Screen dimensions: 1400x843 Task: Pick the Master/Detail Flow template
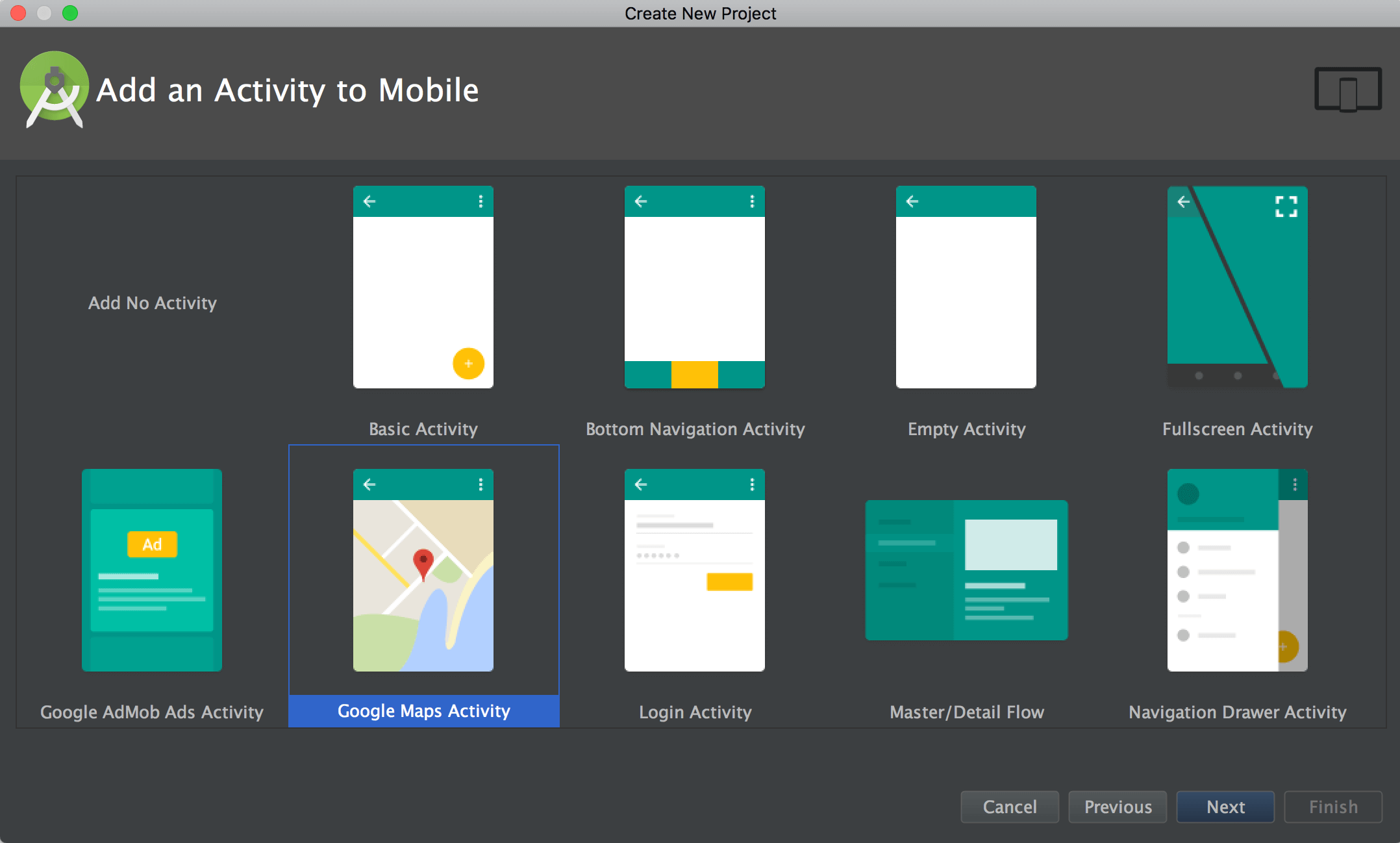pos(966,570)
